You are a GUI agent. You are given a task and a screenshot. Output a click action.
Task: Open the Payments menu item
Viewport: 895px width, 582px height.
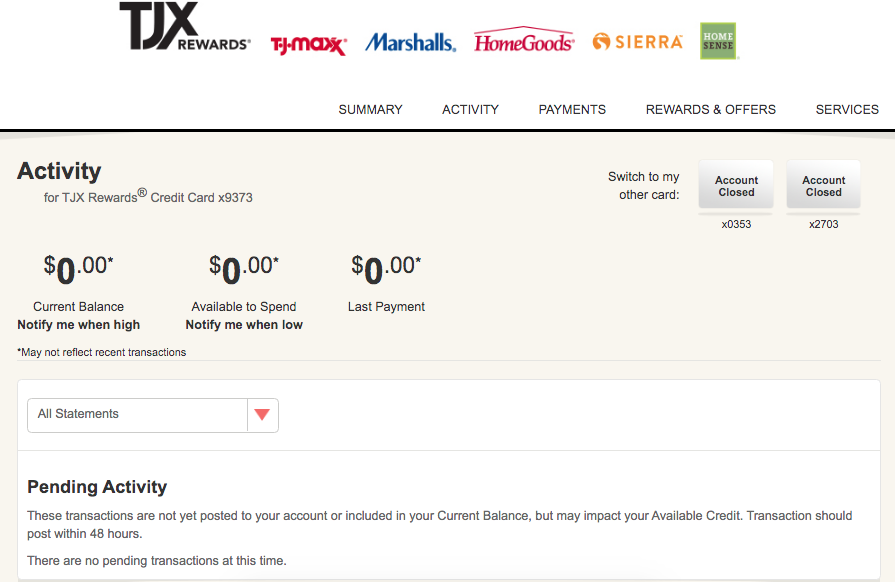572,110
